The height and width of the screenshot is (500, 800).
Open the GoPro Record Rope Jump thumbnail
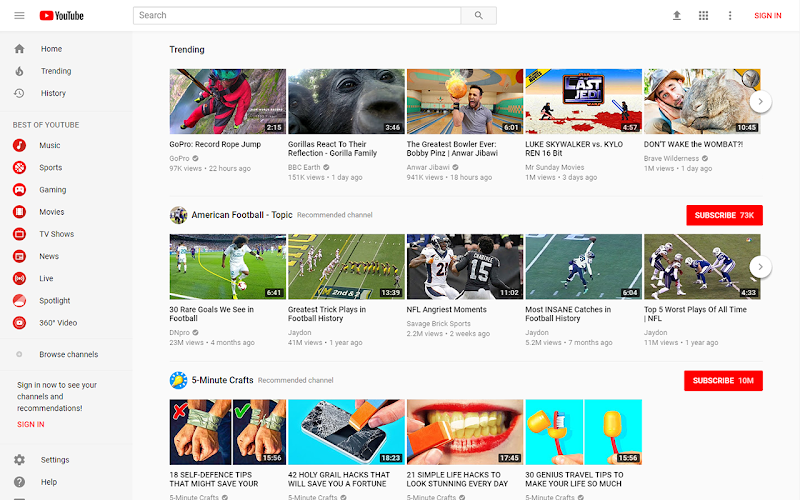pyautogui.click(x=228, y=102)
